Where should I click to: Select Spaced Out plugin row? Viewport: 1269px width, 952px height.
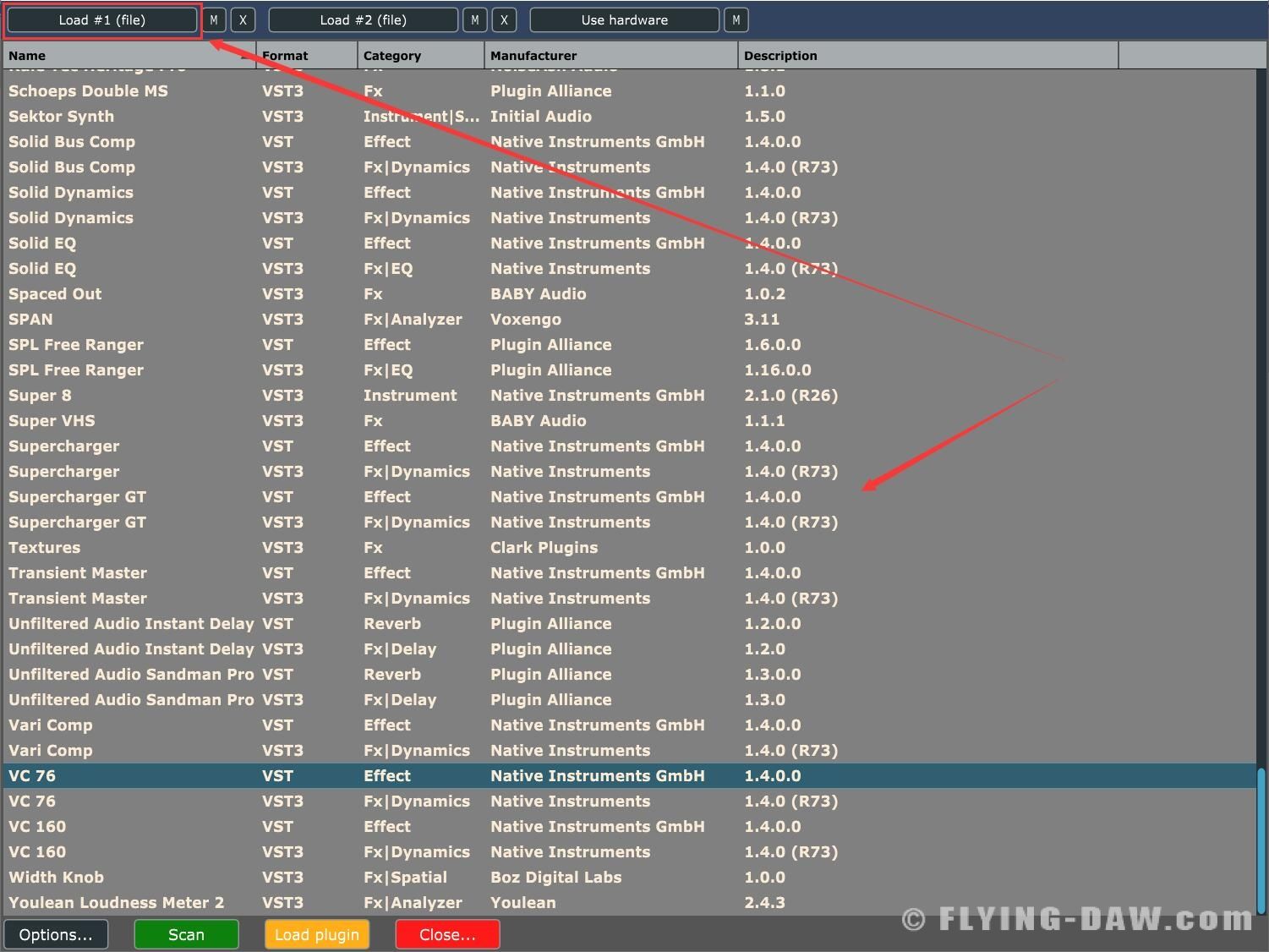[629, 294]
